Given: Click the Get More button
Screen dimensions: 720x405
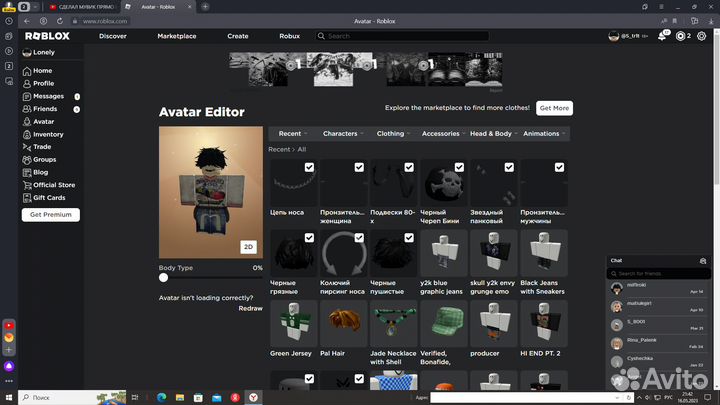Looking at the screenshot, I should coord(553,108).
